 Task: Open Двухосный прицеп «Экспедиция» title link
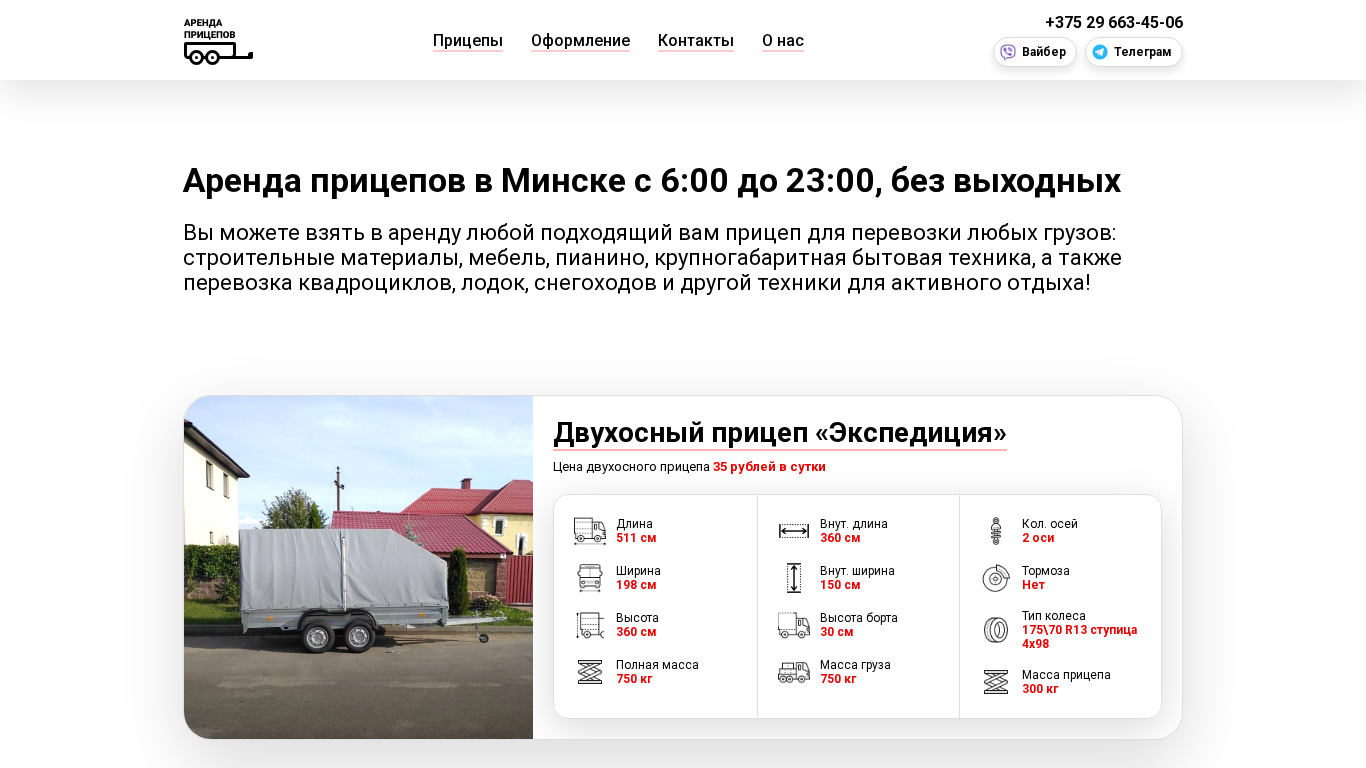click(780, 433)
